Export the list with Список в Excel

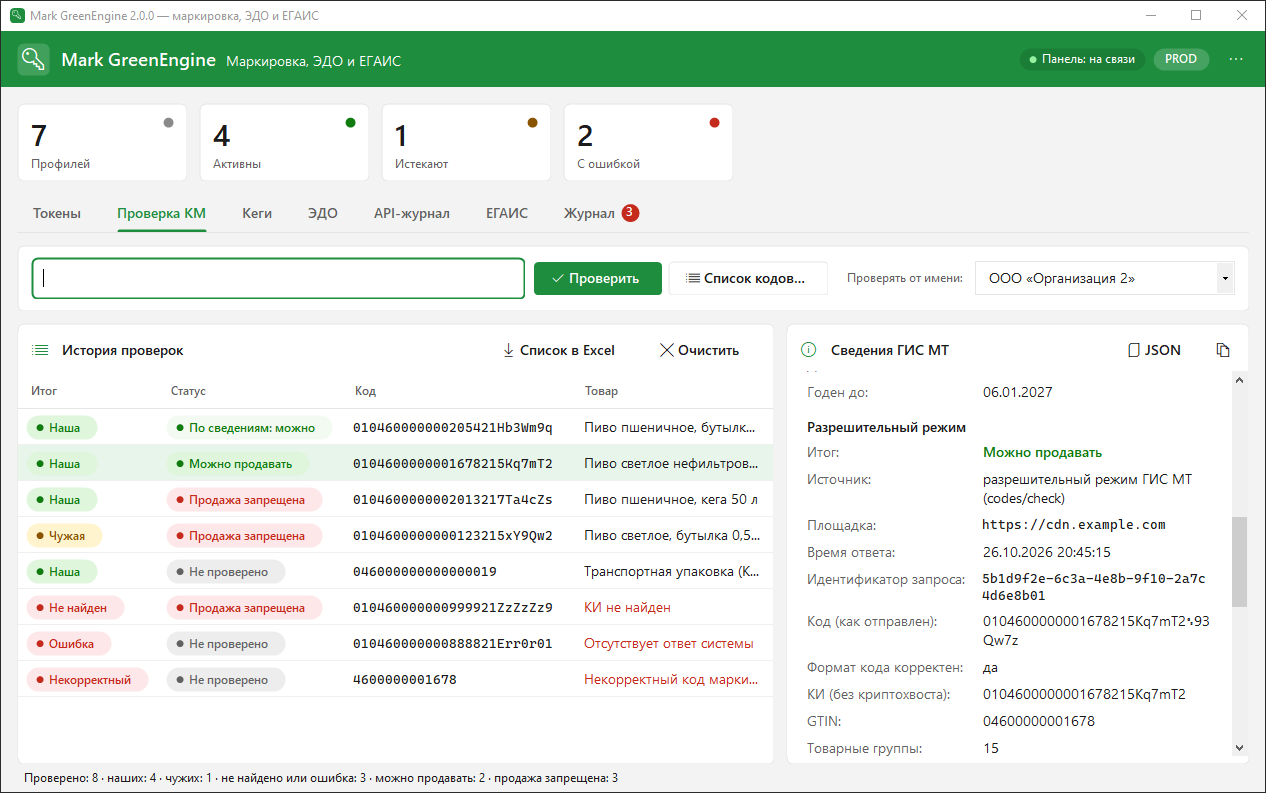(x=559, y=350)
